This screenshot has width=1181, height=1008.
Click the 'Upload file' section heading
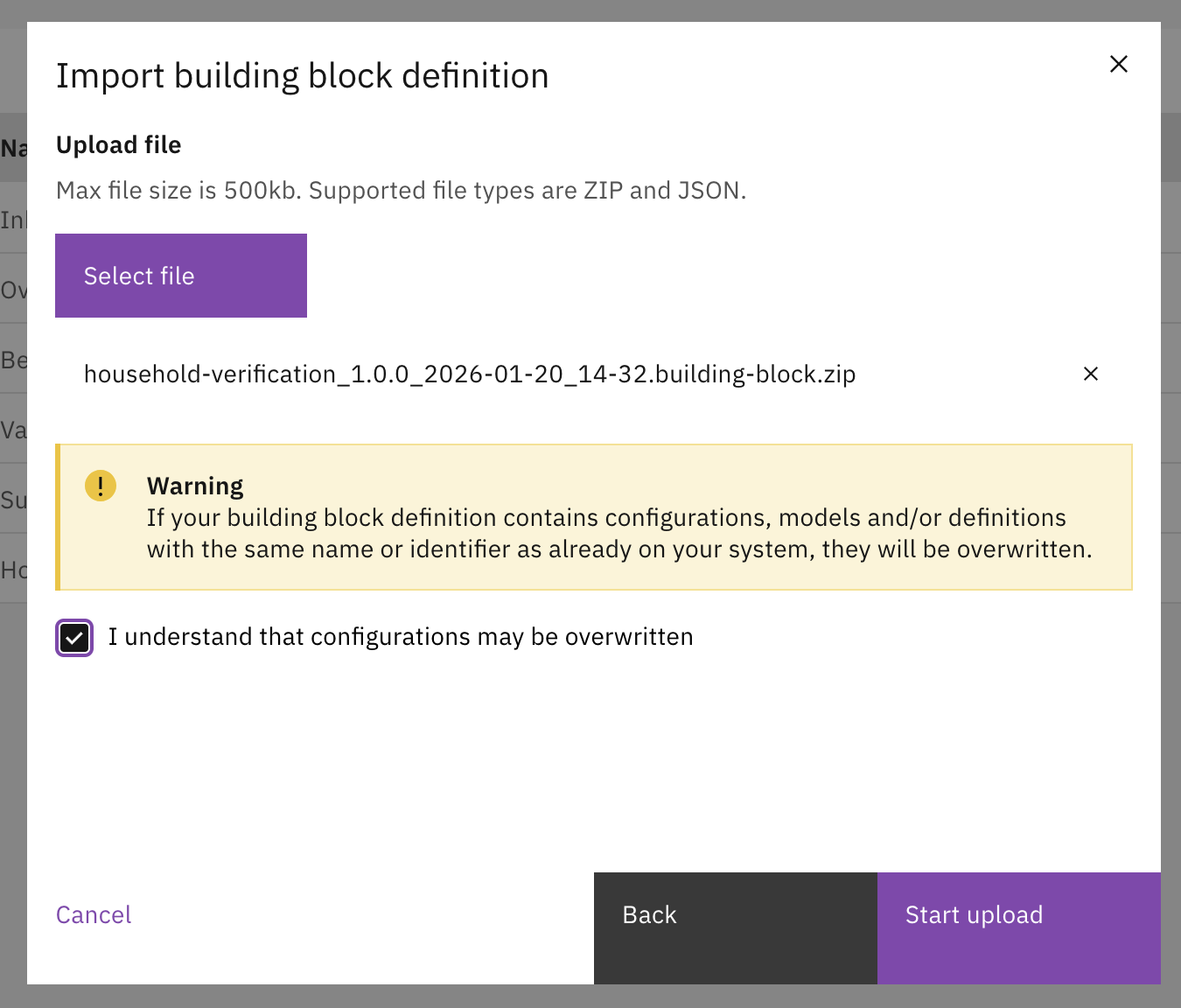click(118, 145)
